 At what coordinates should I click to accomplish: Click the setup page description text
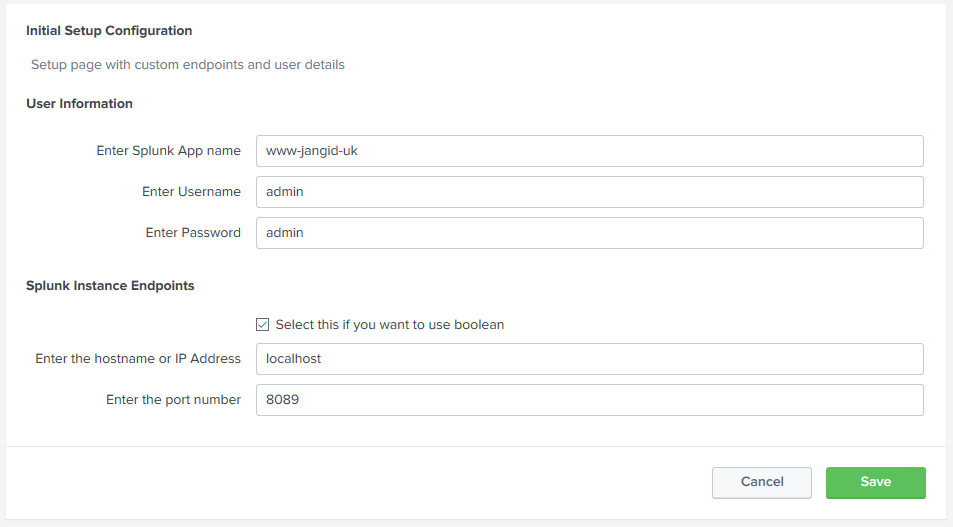click(188, 65)
